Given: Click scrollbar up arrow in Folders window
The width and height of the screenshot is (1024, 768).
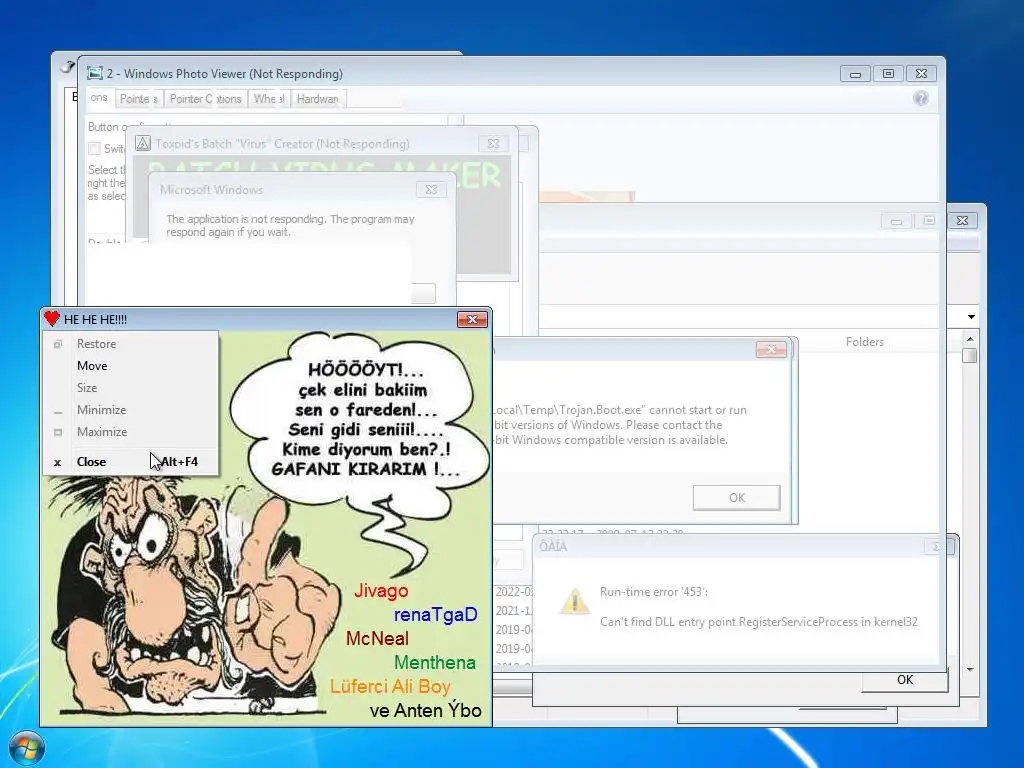Looking at the screenshot, I should point(970,339).
